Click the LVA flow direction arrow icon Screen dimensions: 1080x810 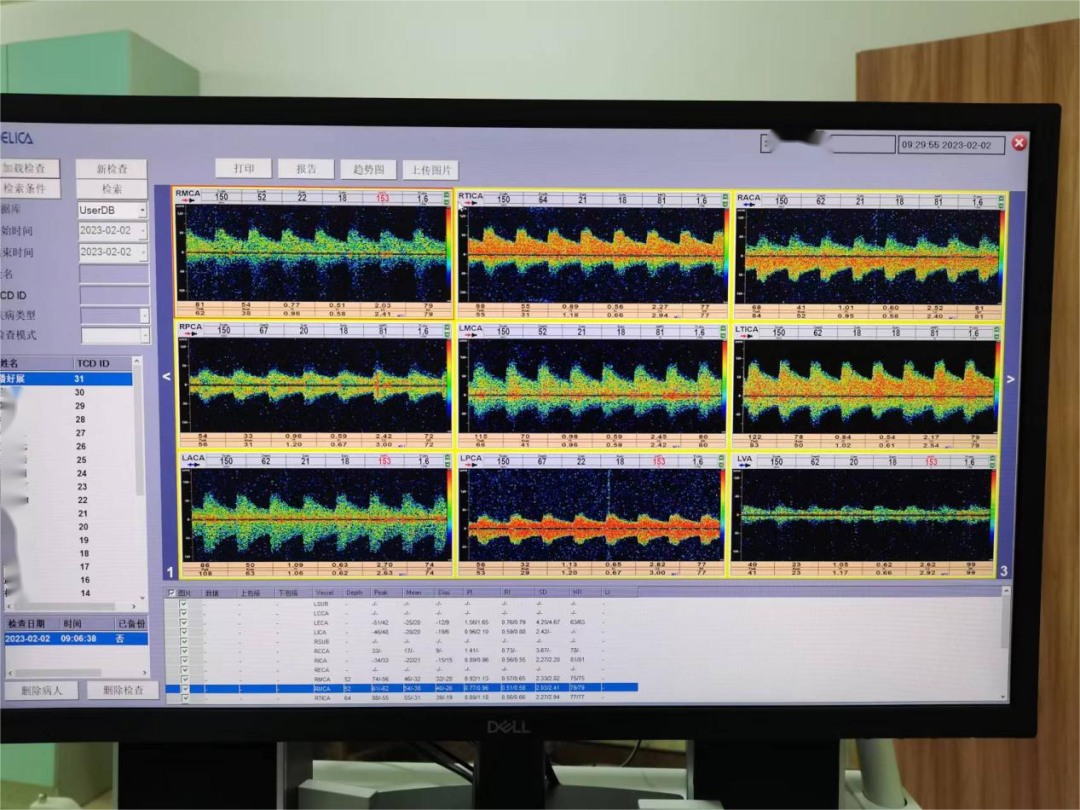click(745, 466)
